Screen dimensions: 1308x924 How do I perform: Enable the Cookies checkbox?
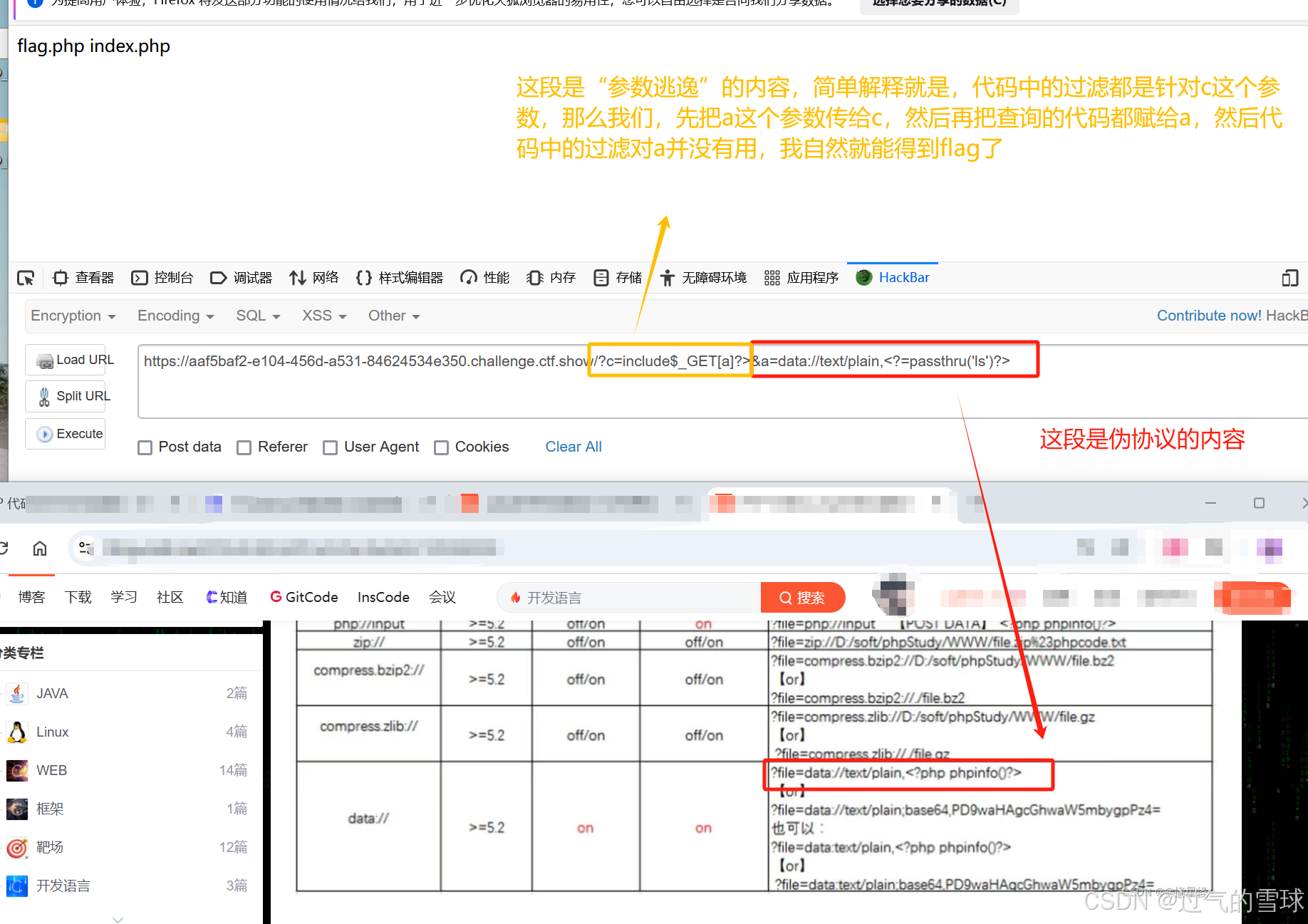click(440, 447)
